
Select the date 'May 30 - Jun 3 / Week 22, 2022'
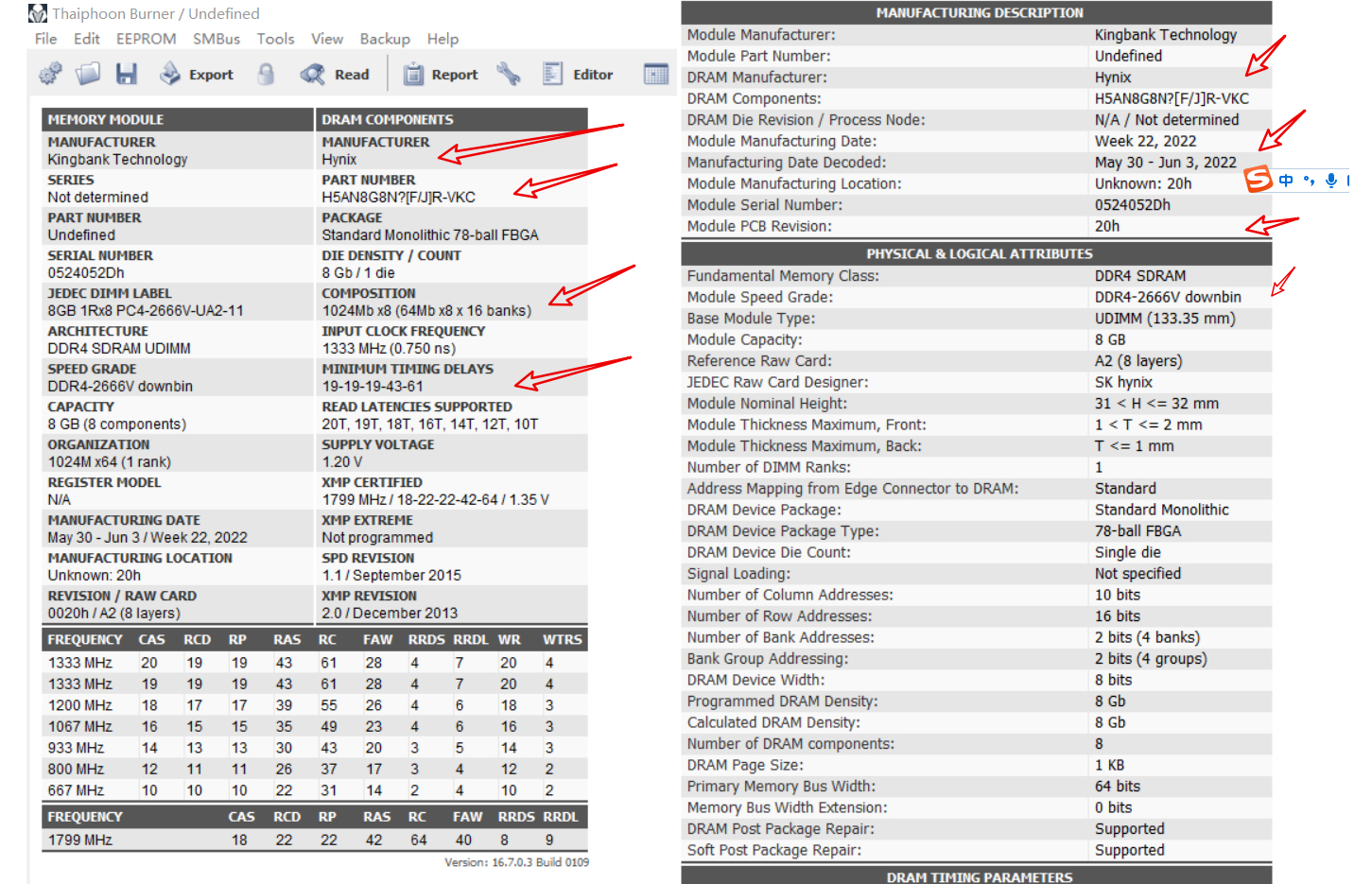pyautogui.click(x=148, y=537)
